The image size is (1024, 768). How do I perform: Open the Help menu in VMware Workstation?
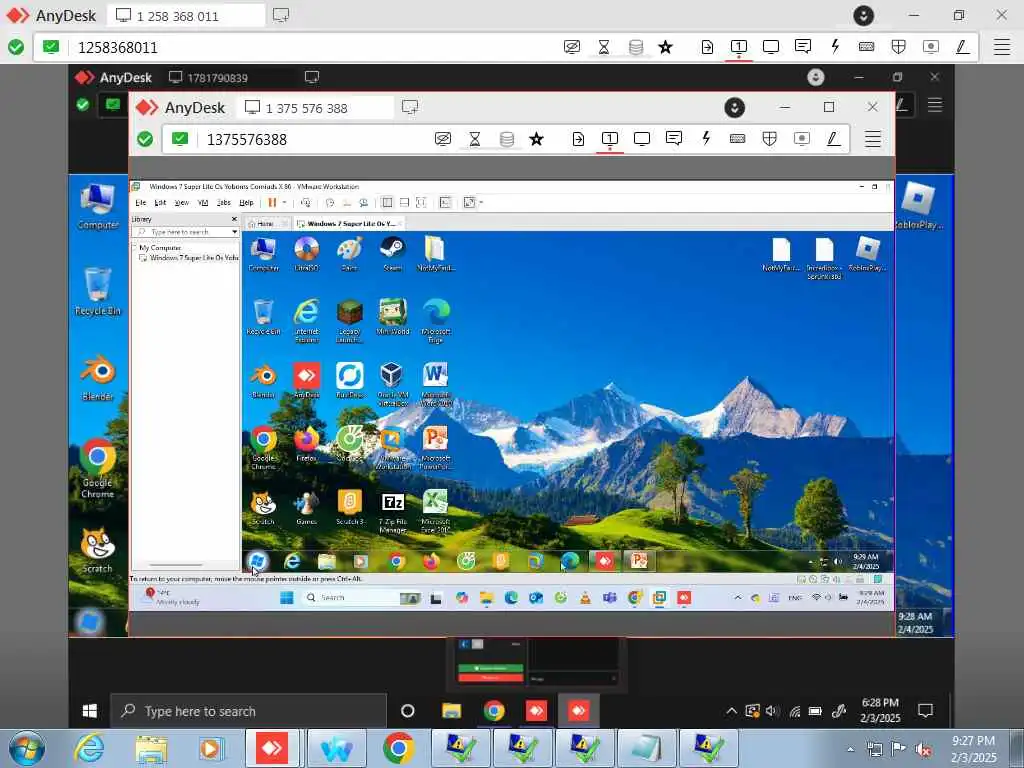point(246,202)
